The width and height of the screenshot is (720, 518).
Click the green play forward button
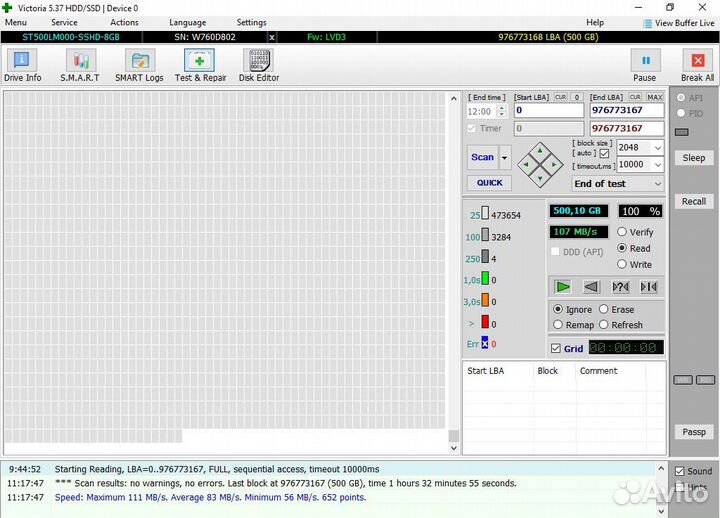tap(563, 287)
